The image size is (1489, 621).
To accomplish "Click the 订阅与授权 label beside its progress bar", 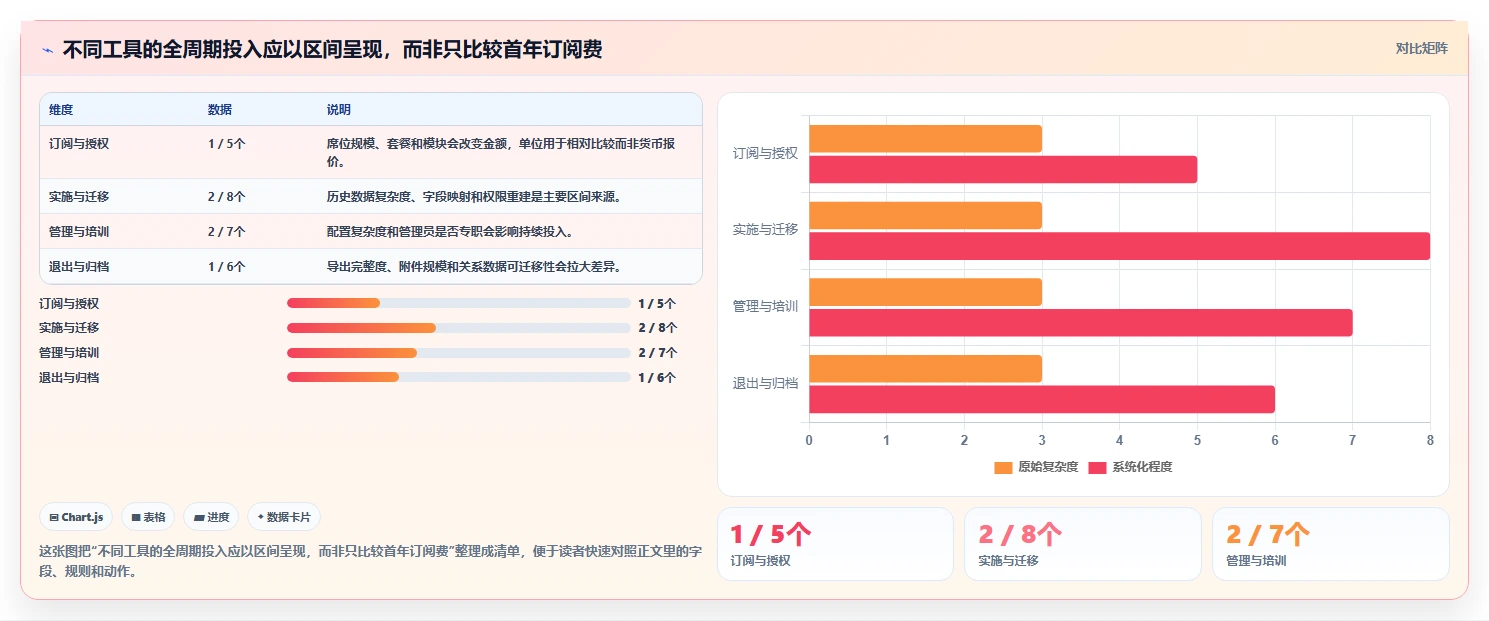I will pos(69,303).
